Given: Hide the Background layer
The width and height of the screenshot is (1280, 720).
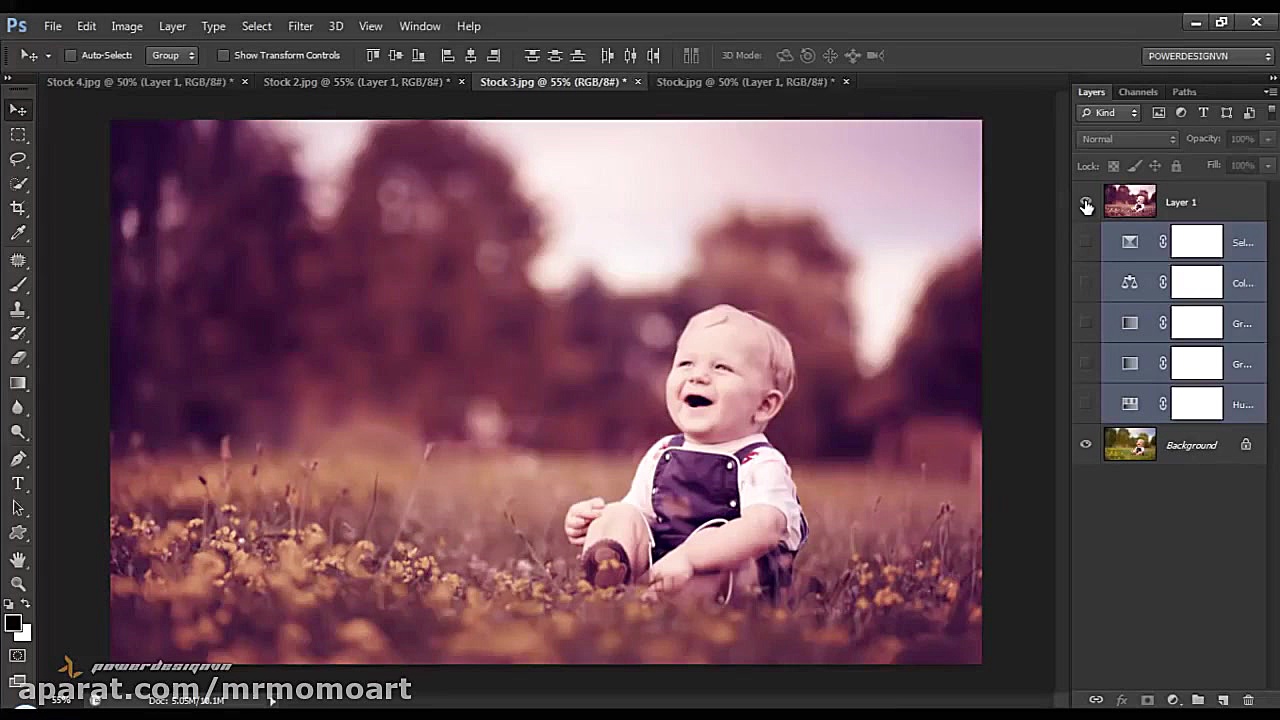Looking at the screenshot, I should (1086, 444).
